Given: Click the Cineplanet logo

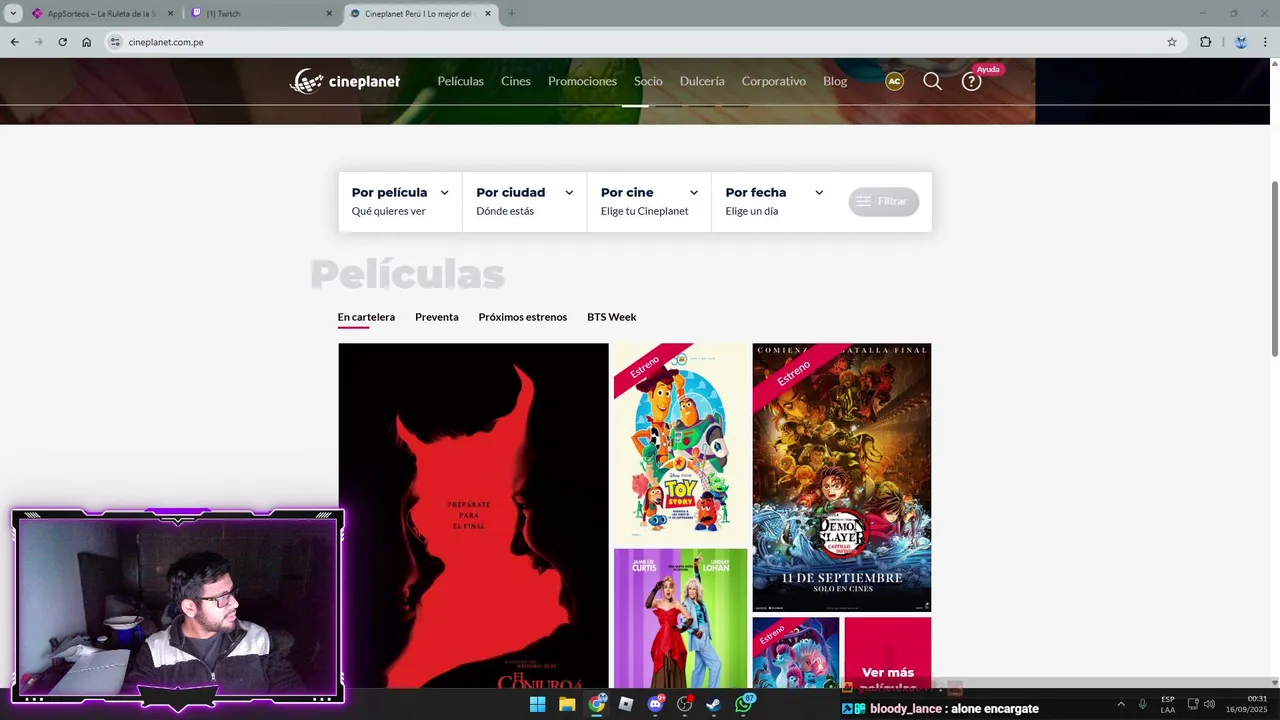Looking at the screenshot, I should tap(345, 81).
